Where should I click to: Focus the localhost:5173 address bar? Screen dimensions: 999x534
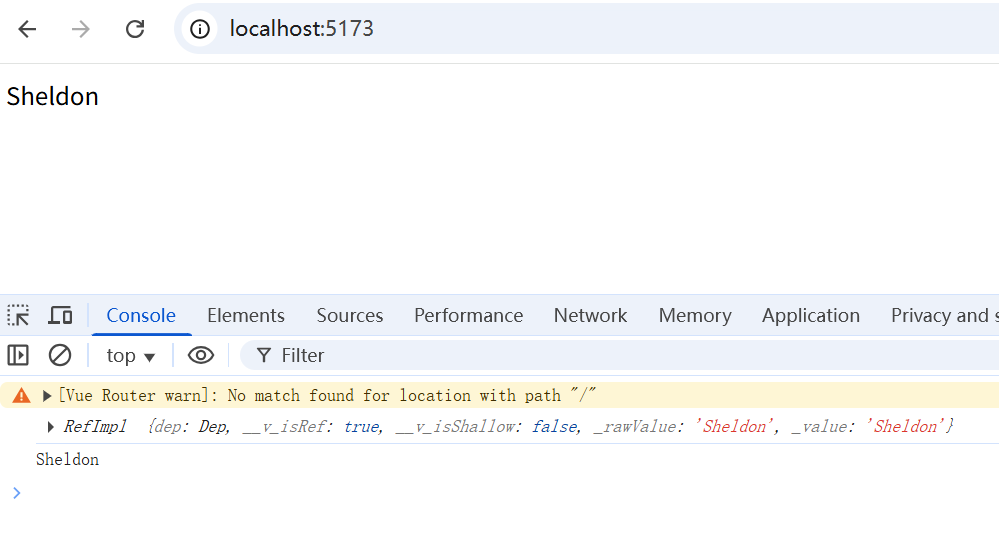click(x=586, y=29)
